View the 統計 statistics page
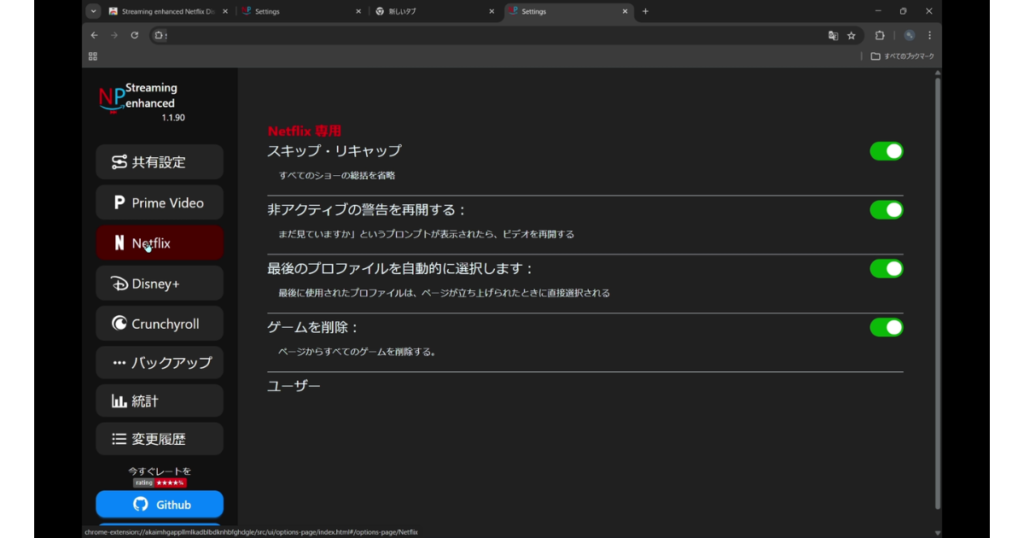 [x=159, y=401]
